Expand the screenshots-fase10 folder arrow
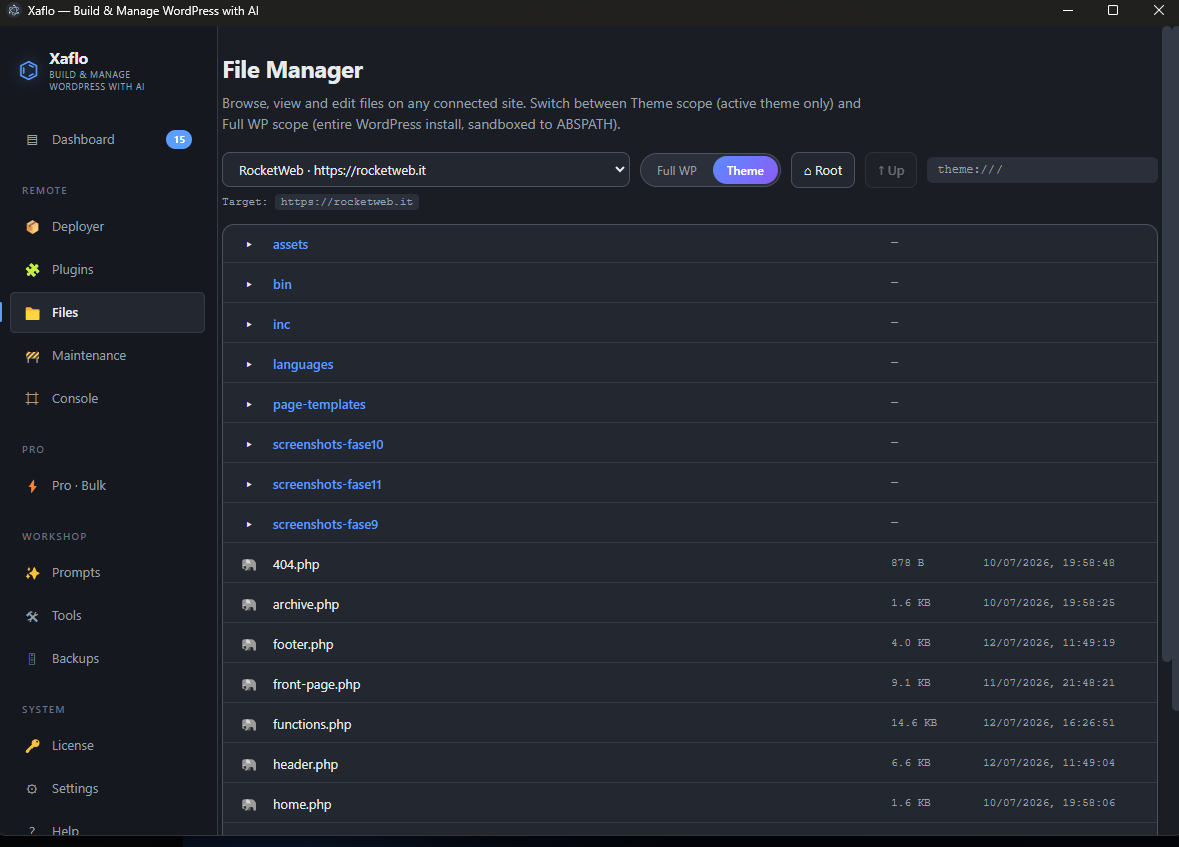This screenshot has width=1179, height=847. pyautogui.click(x=249, y=445)
